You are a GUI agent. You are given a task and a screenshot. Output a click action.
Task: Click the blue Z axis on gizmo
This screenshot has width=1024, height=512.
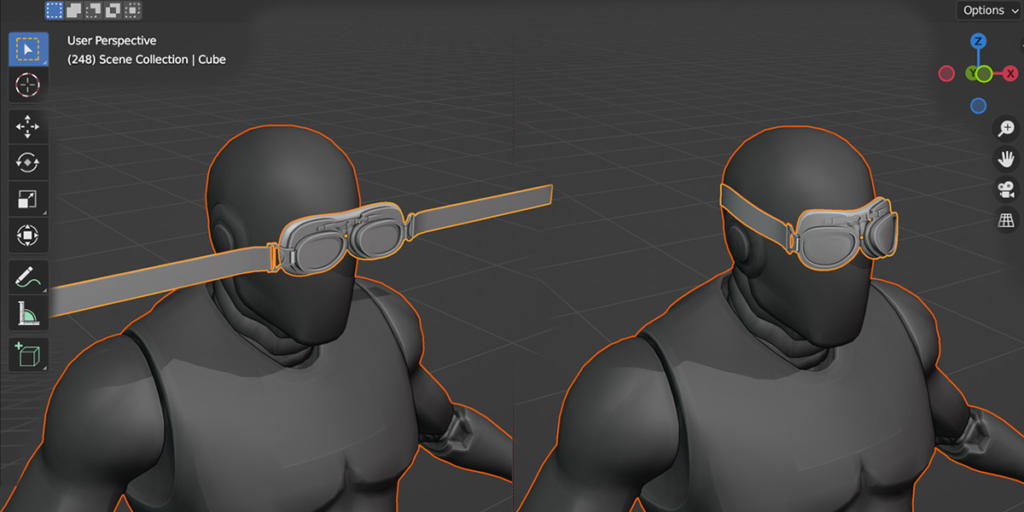(x=978, y=41)
